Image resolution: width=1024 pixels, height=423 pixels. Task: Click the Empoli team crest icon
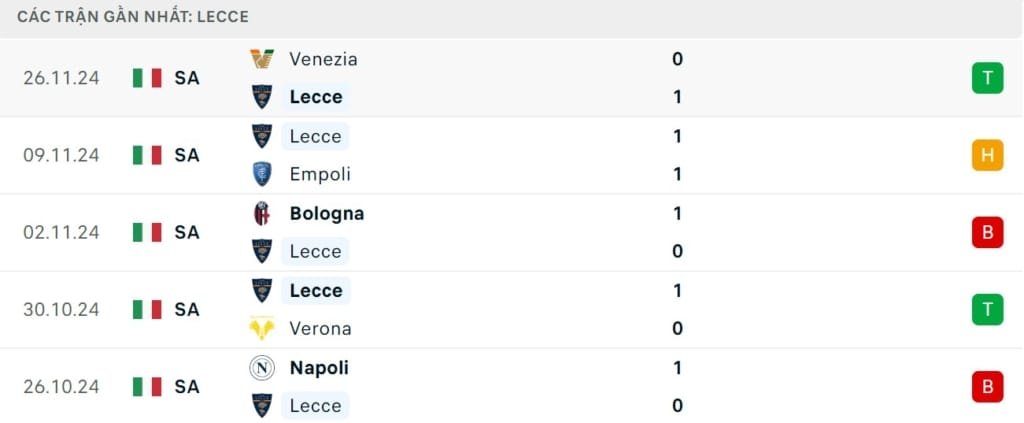pyautogui.click(x=262, y=174)
